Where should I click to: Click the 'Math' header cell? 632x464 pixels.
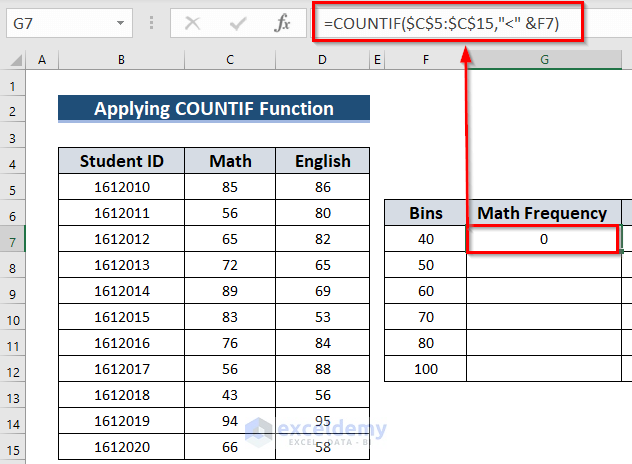pyautogui.click(x=230, y=161)
